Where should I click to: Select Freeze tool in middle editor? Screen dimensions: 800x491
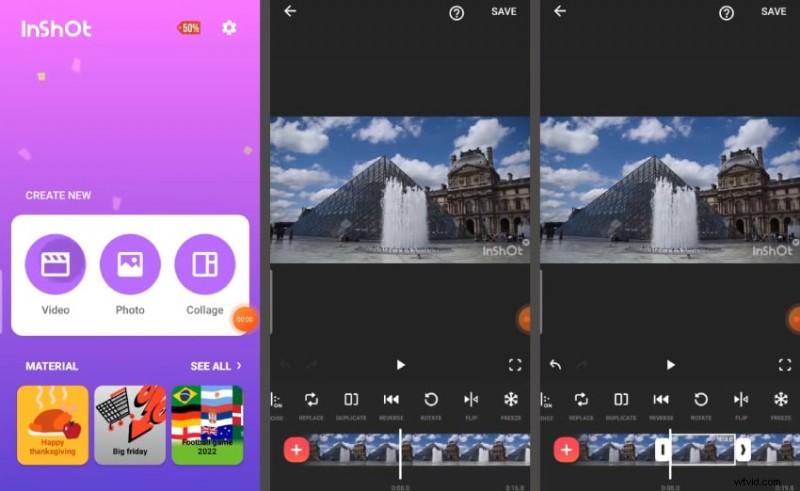(511, 405)
